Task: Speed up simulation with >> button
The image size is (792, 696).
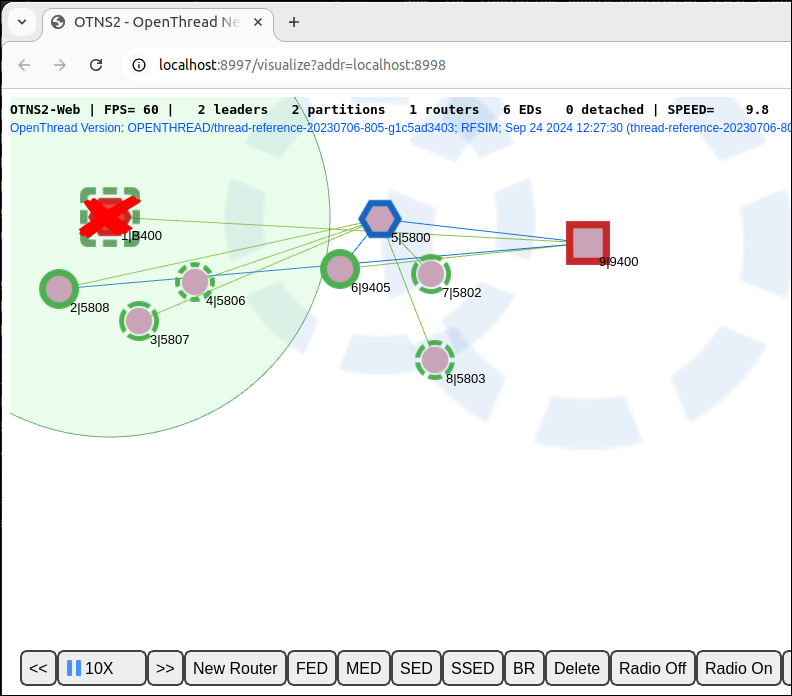Action: click(x=165, y=668)
